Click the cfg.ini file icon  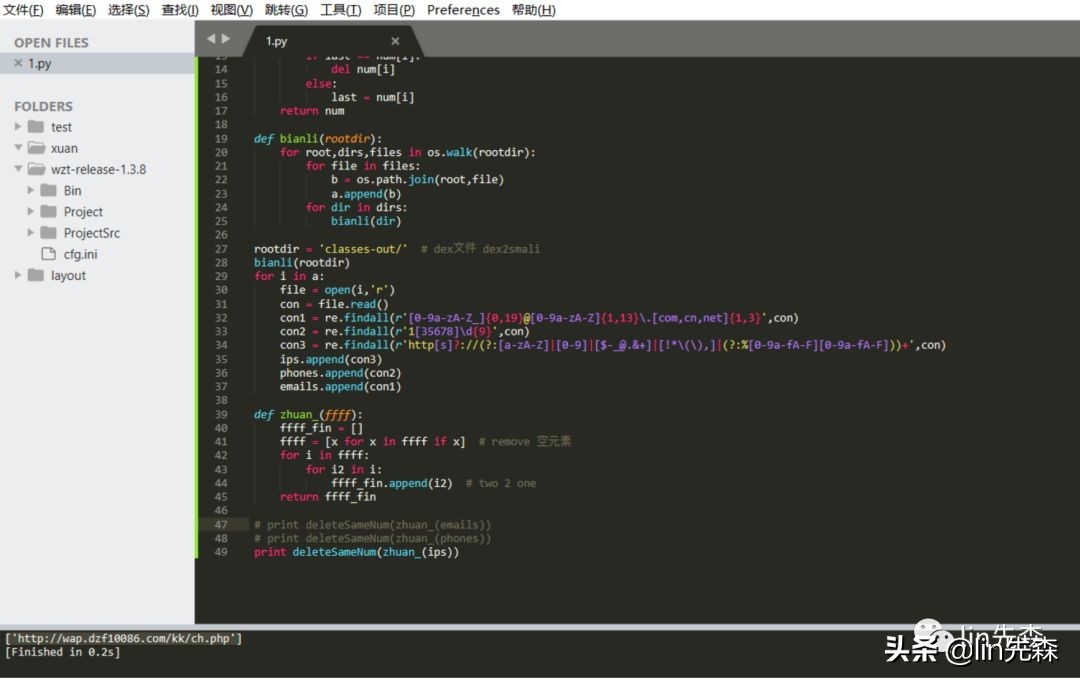[49, 254]
